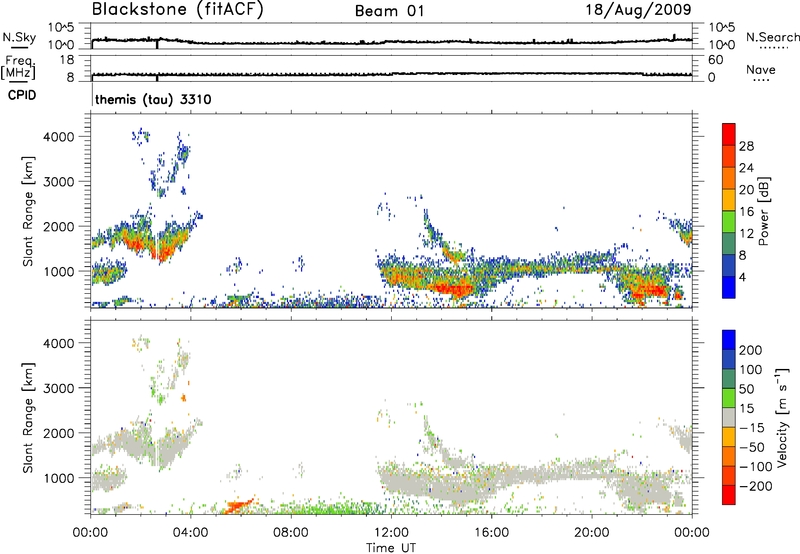
Task: Click the N.Search legend label
Action: (772, 37)
